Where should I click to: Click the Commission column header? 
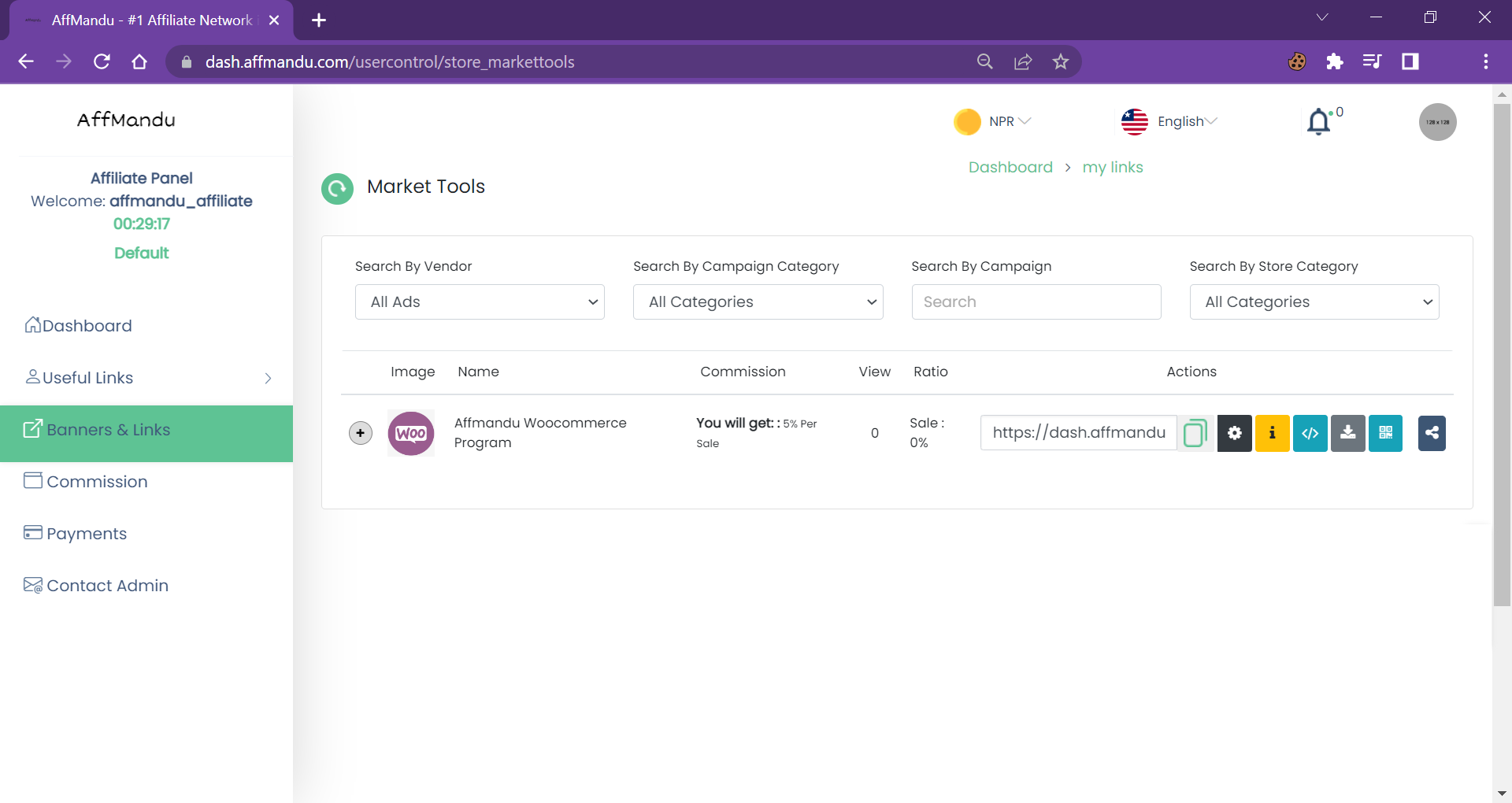(743, 372)
